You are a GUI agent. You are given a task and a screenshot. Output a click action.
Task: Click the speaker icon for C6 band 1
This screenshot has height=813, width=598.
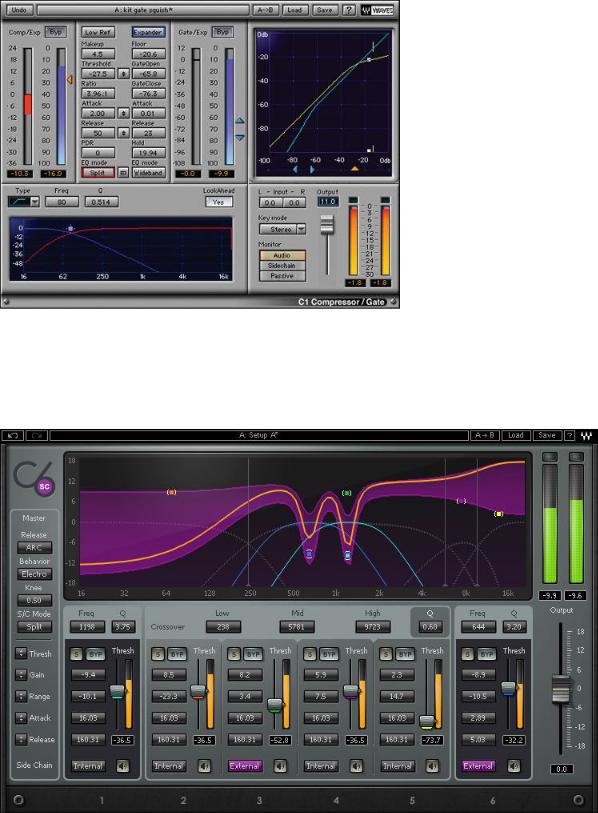123,766
